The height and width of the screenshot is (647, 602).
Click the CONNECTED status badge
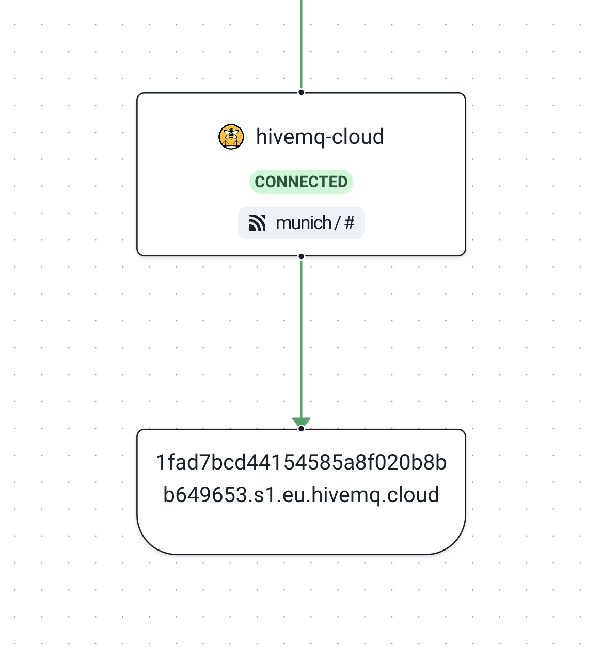[301, 182]
